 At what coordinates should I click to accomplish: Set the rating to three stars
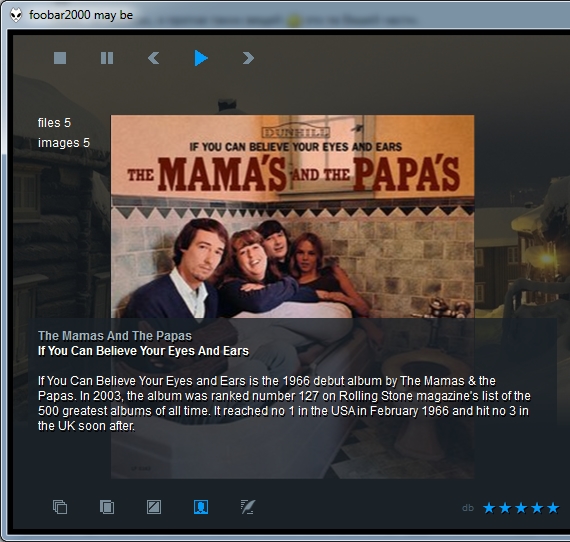tap(521, 508)
